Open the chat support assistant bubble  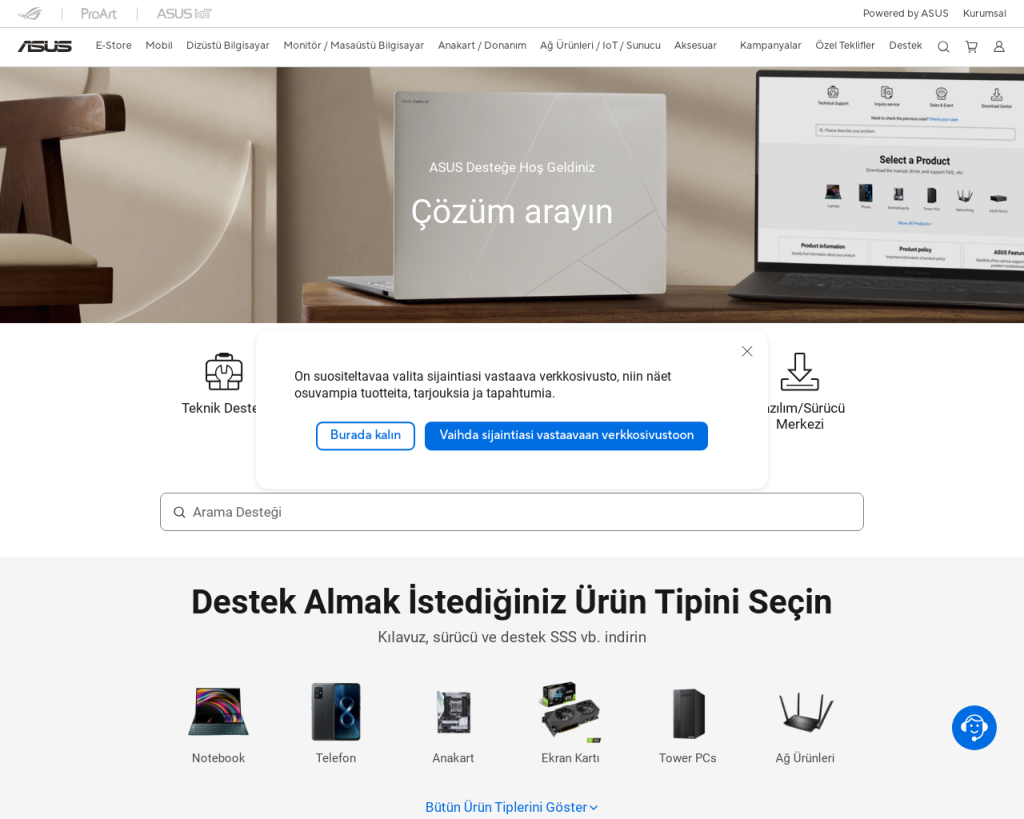[x=974, y=728]
